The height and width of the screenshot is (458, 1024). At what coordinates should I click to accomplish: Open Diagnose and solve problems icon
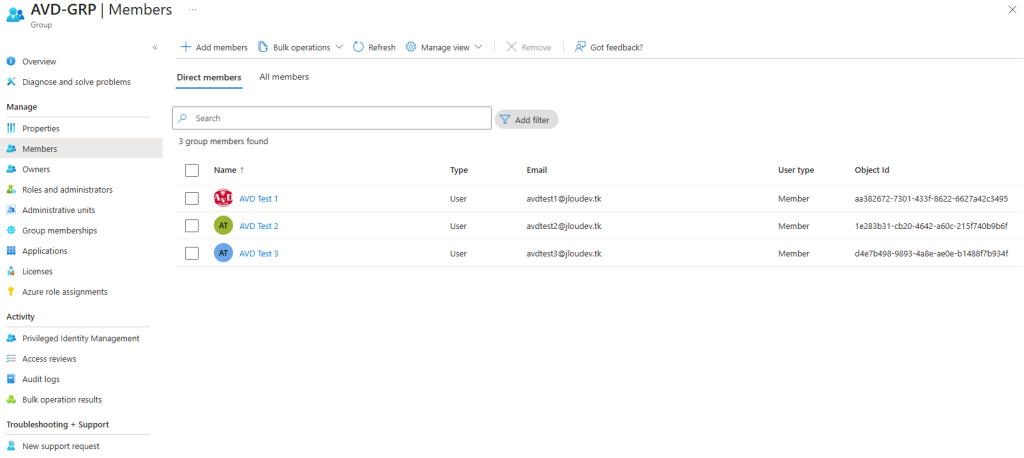click(11, 82)
